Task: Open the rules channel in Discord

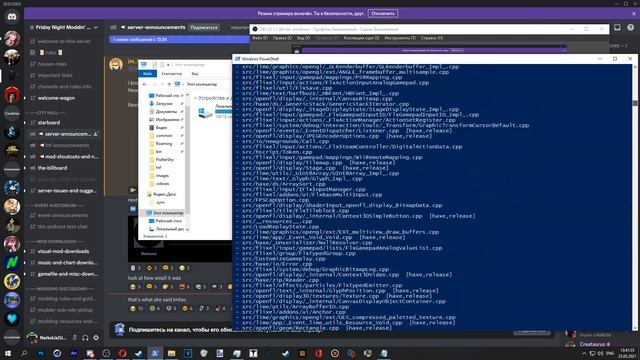Action: (x=51, y=53)
